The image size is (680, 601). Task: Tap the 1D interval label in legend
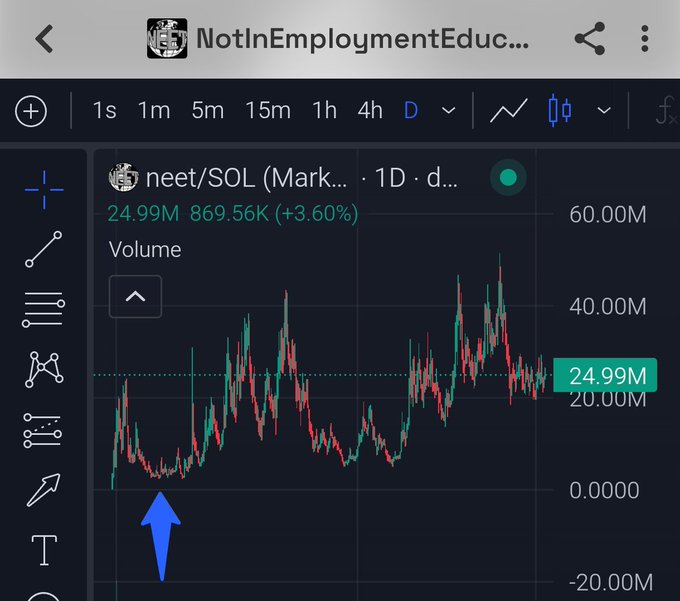(x=390, y=178)
